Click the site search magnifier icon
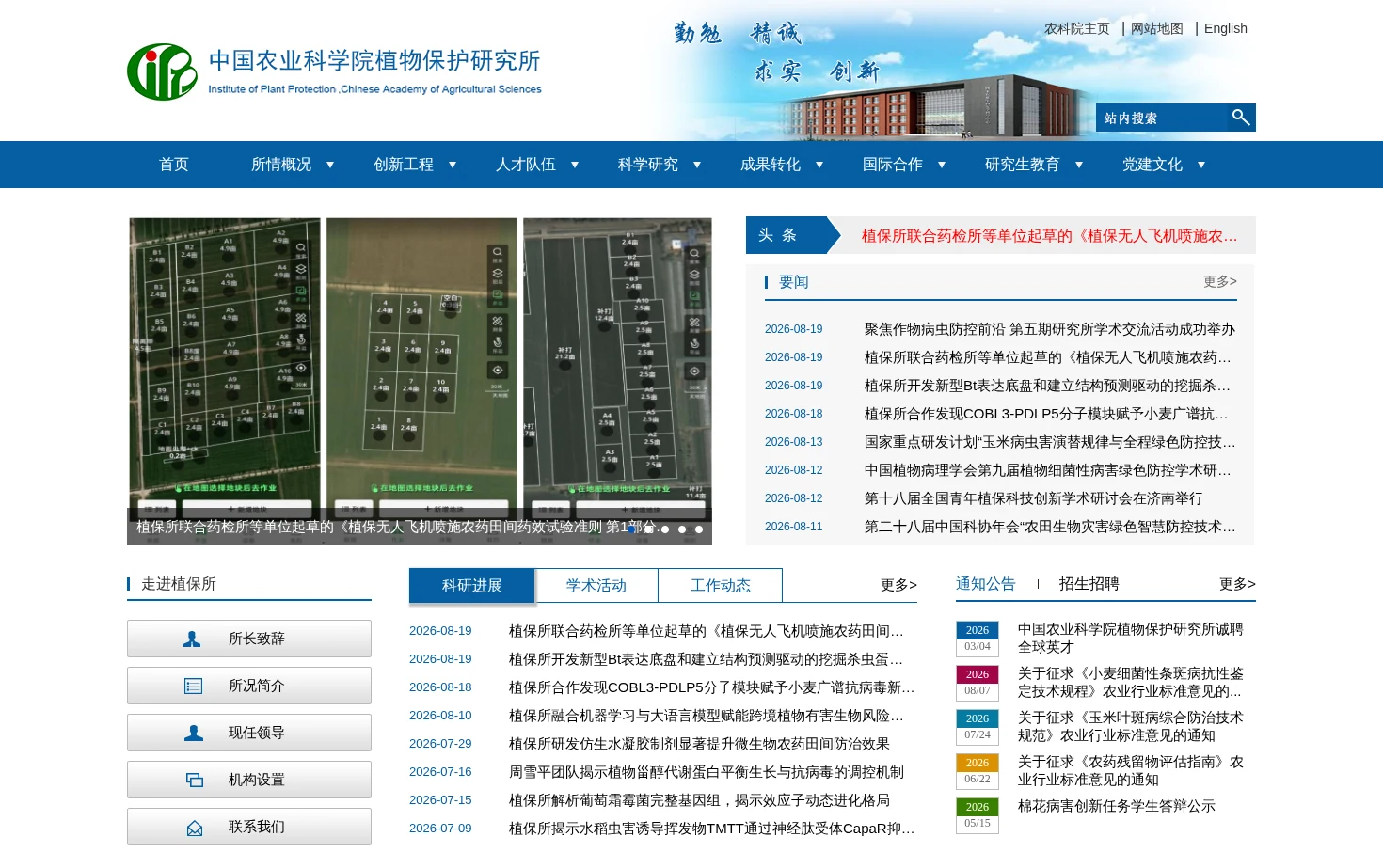The width and height of the screenshot is (1383, 868). coord(1241,118)
